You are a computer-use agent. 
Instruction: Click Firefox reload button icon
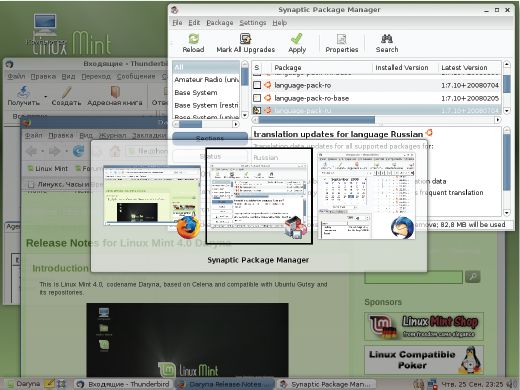[x=78, y=151]
